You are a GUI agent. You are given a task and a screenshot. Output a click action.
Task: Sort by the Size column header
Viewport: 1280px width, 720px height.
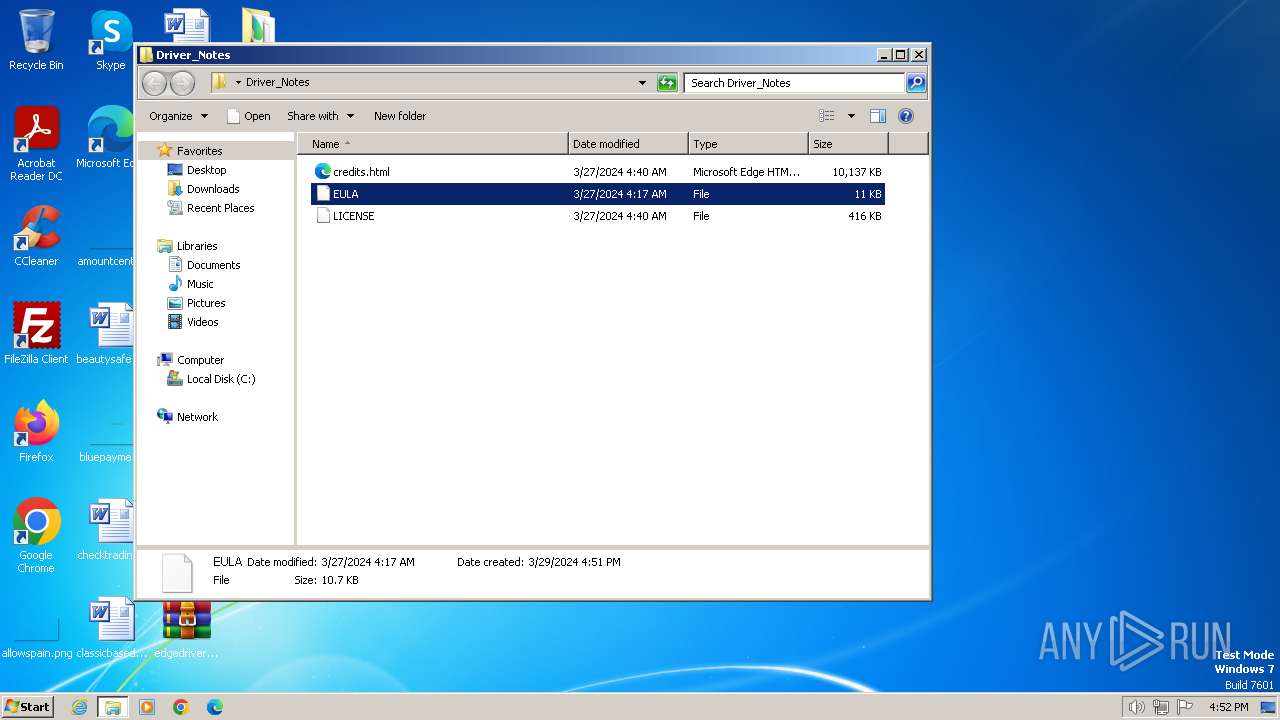pyautogui.click(x=848, y=144)
